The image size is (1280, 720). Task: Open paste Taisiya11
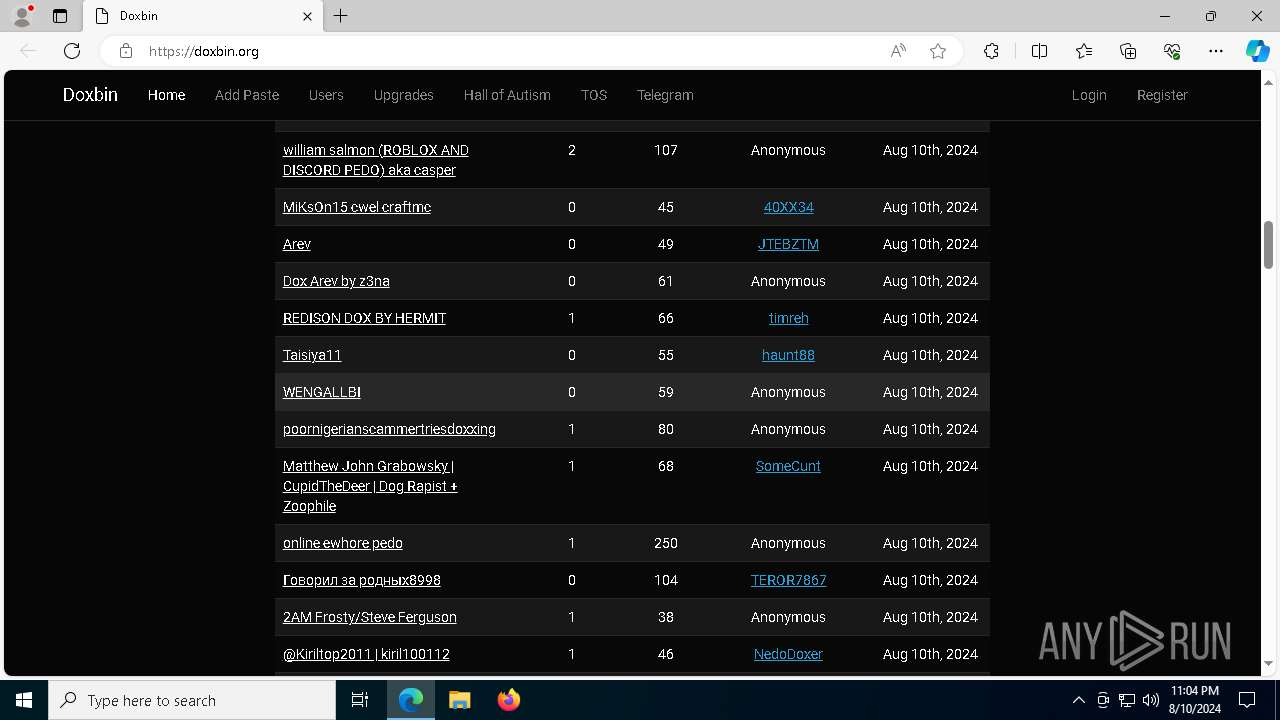pos(312,355)
